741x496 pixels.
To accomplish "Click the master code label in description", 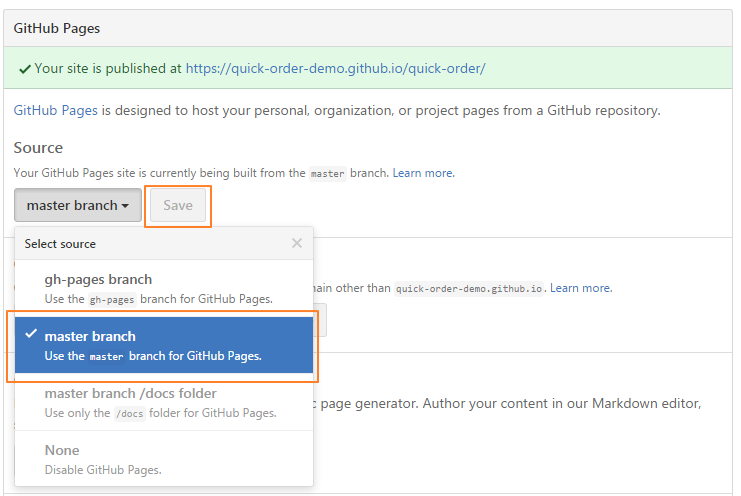I will (x=327, y=174).
